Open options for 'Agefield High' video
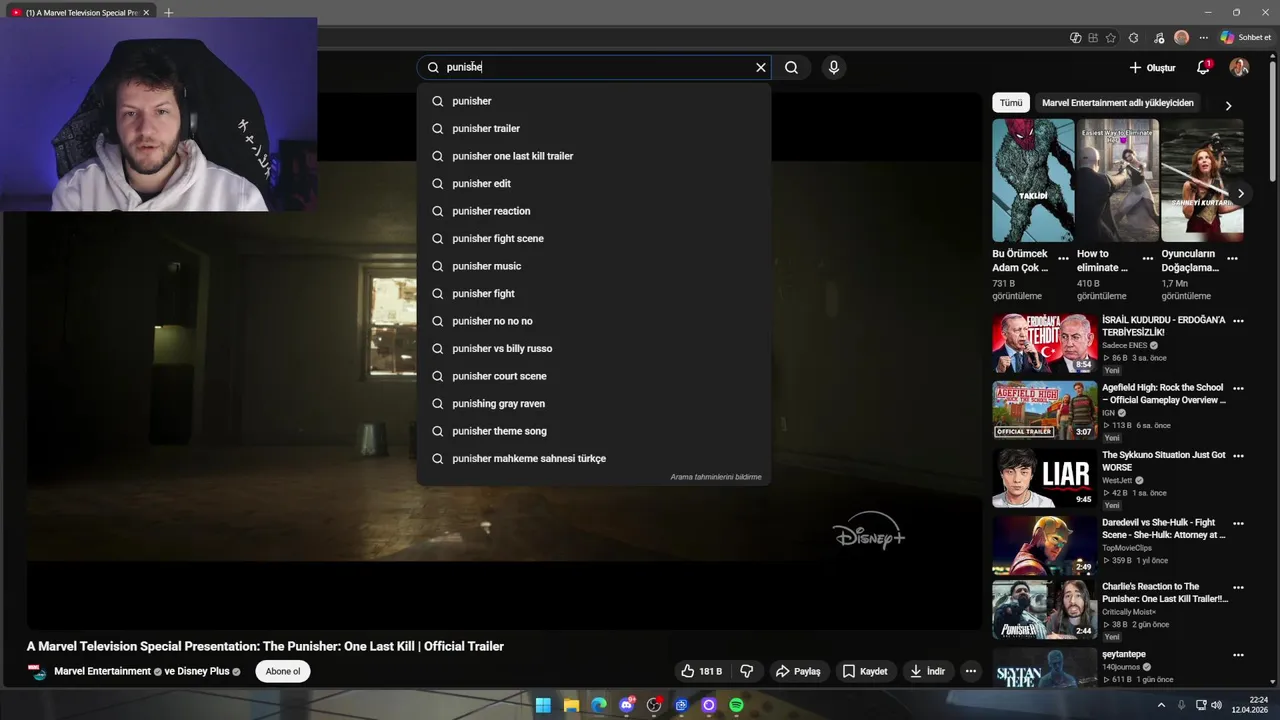 tap(1238, 388)
